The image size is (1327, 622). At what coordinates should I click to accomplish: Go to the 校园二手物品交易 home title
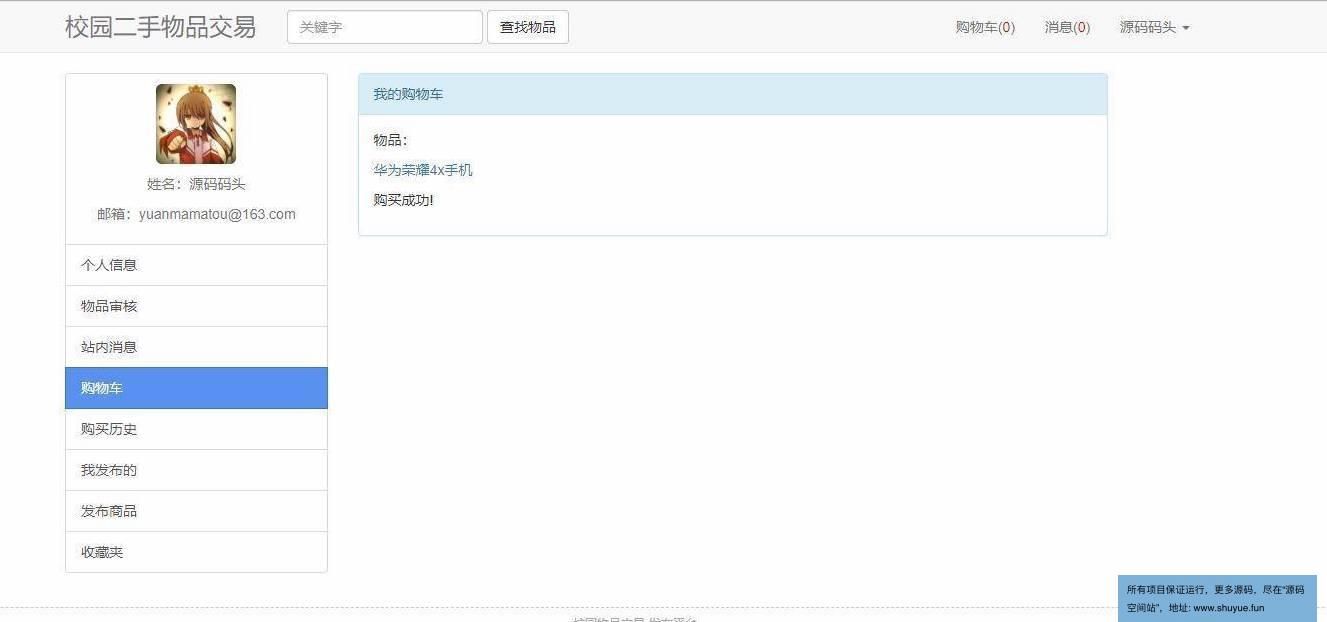pos(160,27)
